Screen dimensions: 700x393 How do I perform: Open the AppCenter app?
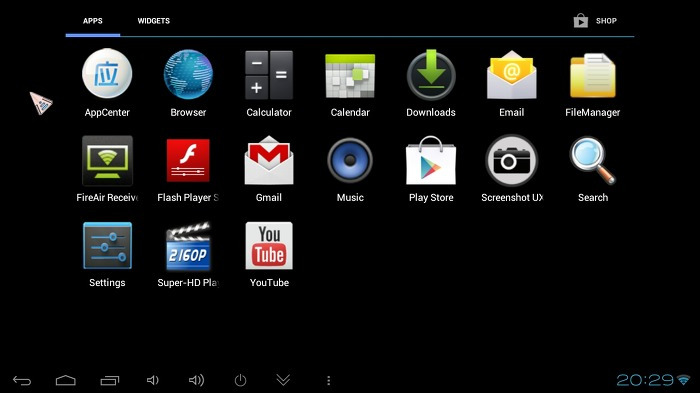pyautogui.click(x=107, y=74)
